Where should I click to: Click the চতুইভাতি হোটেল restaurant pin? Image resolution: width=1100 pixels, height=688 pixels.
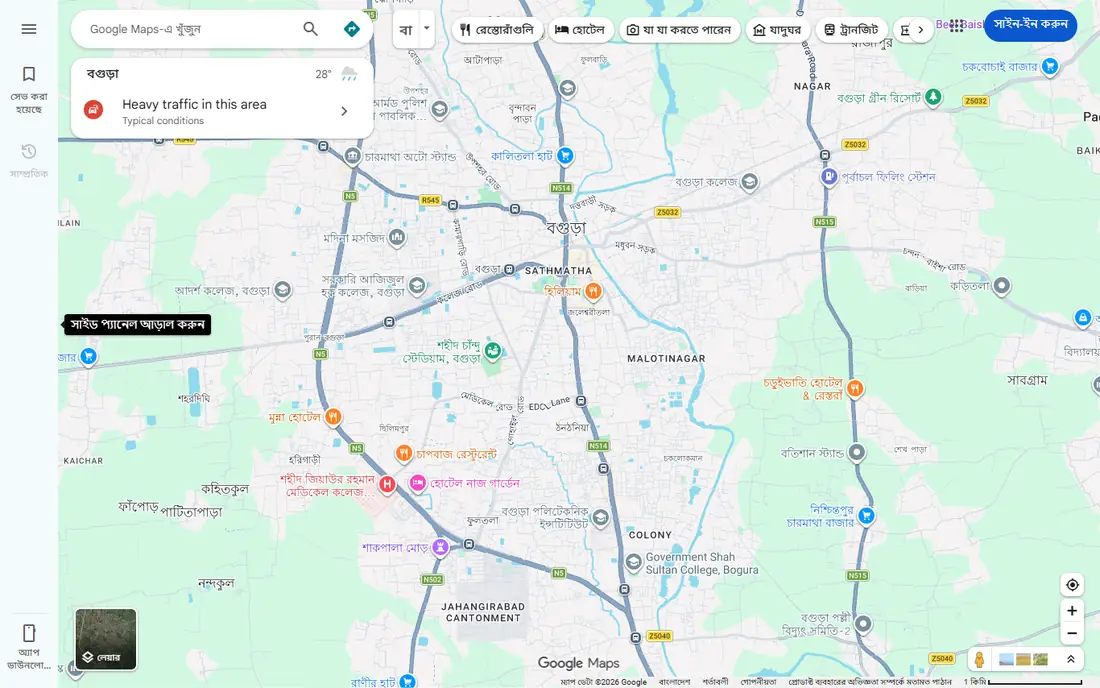pyautogui.click(x=854, y=388)
